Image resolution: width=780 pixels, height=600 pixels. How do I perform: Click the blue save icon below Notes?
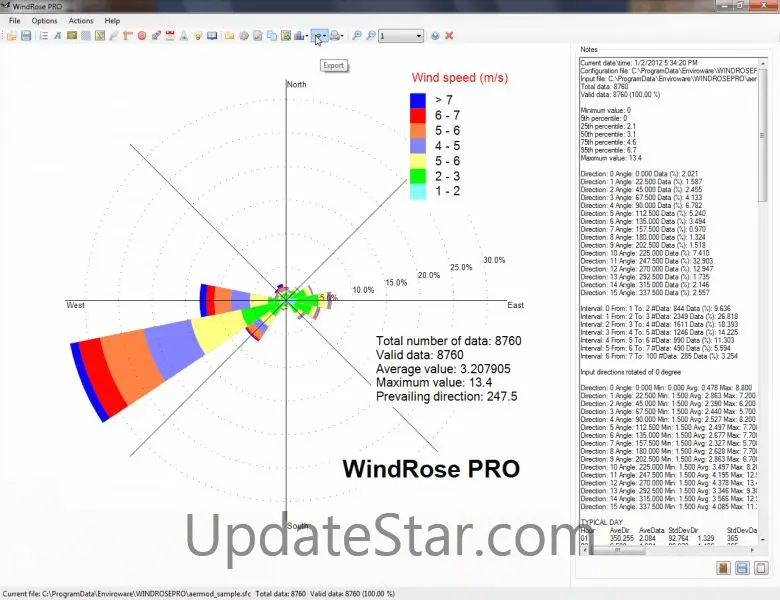tap(742, 568)
